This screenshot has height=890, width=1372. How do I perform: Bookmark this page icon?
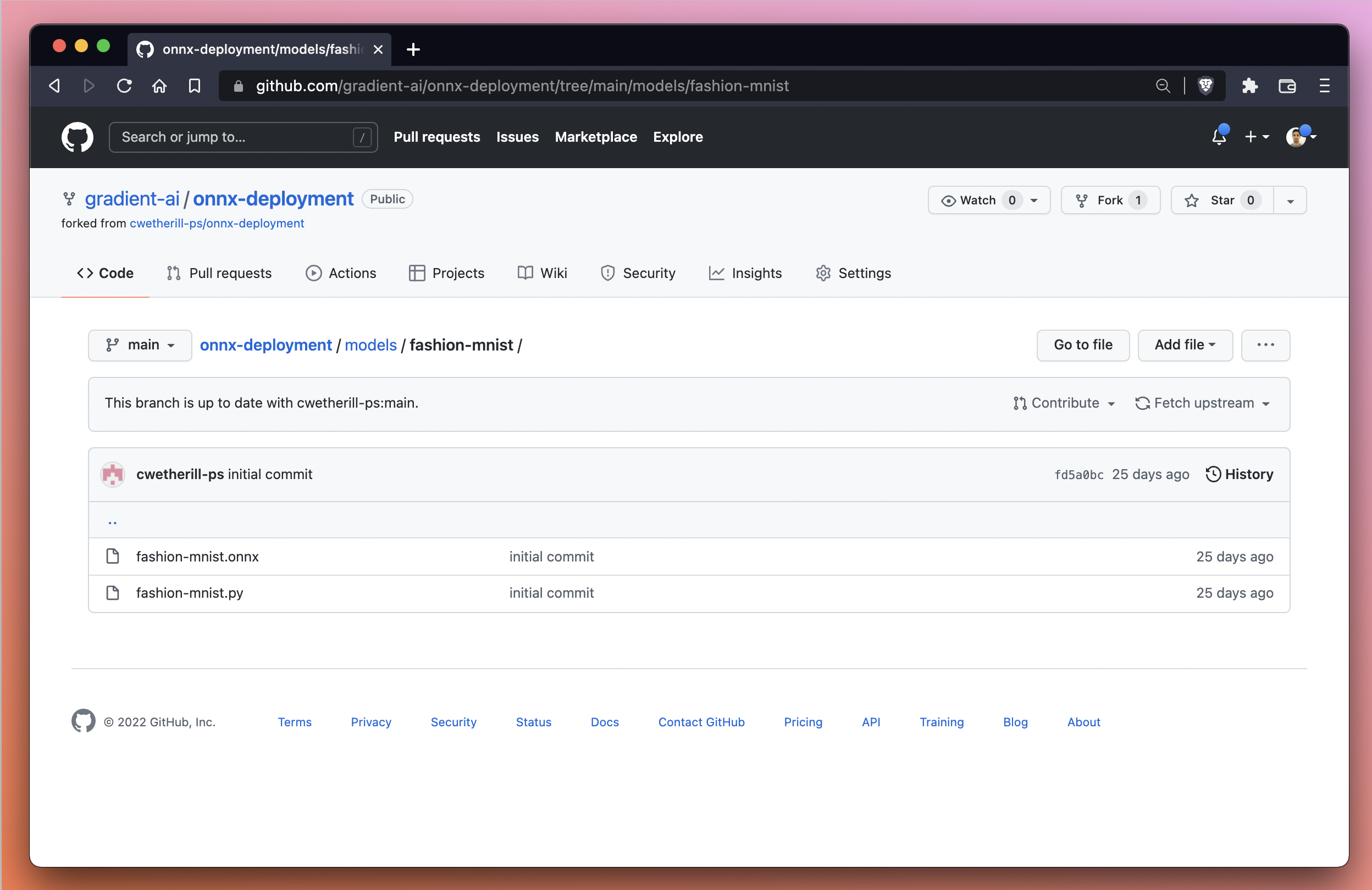194,86
